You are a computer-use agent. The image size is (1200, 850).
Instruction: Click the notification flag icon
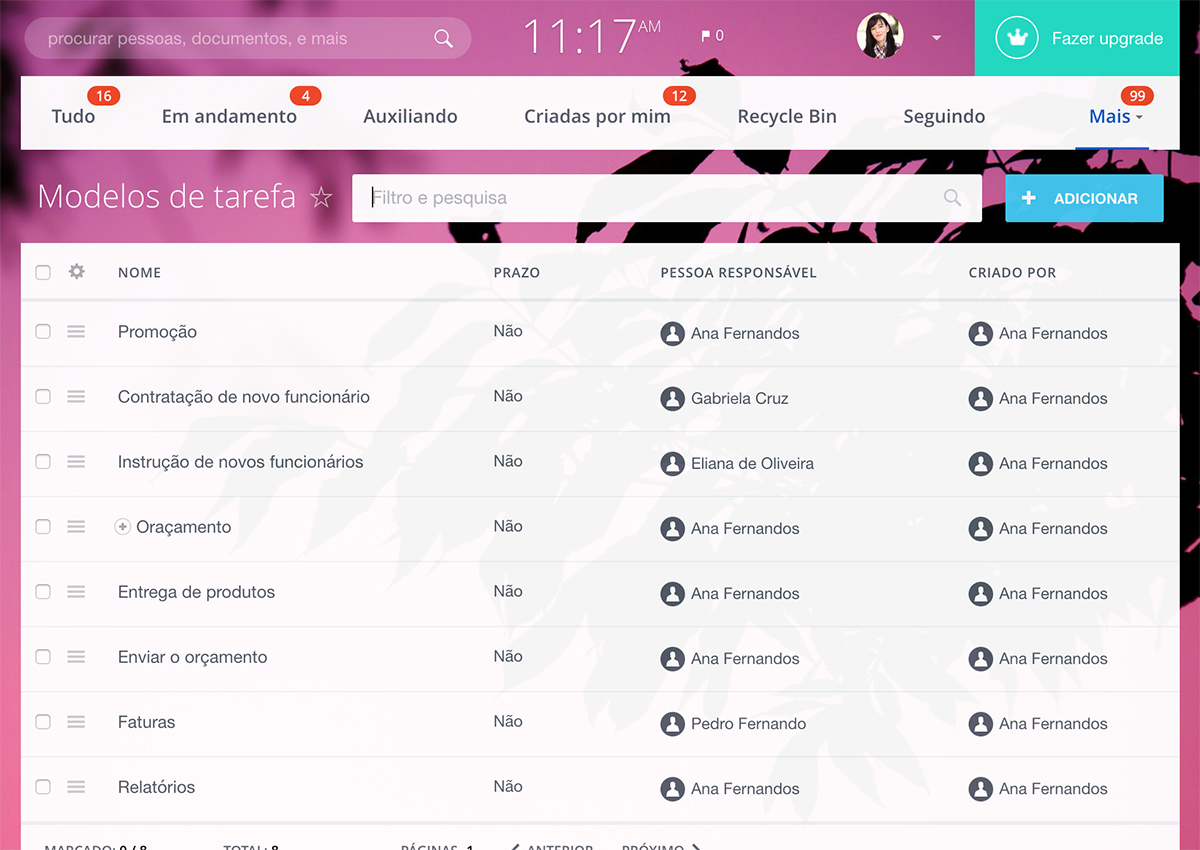click(x=706, y=37)
